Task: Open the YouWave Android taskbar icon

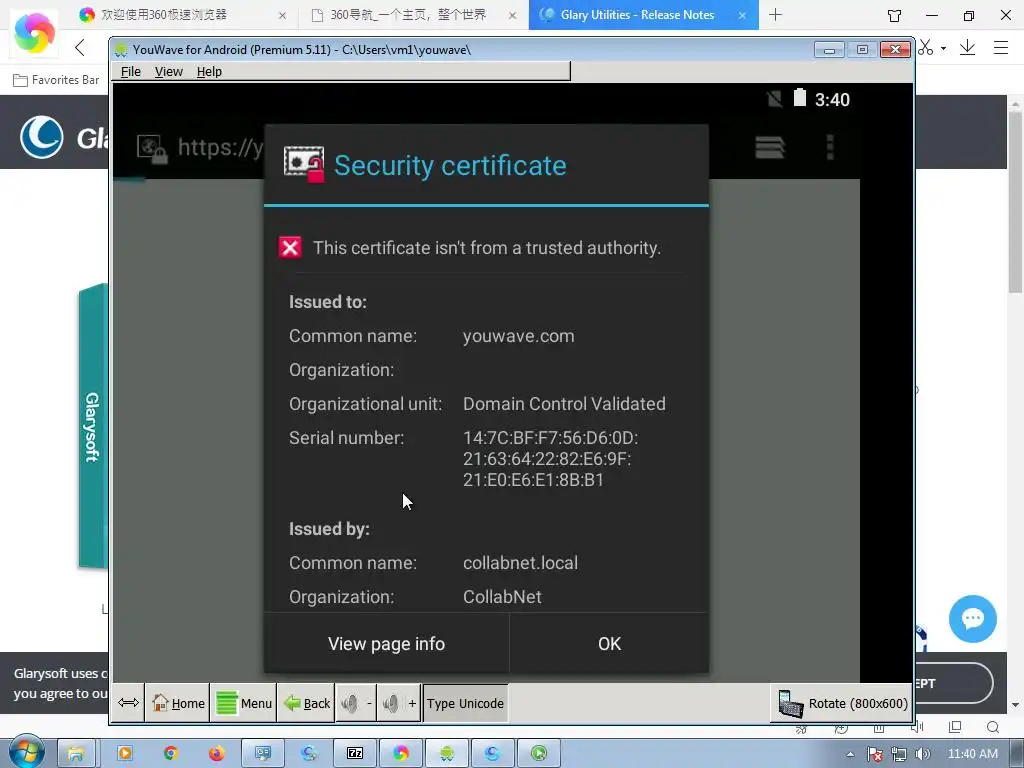Action: pos(447,754)
